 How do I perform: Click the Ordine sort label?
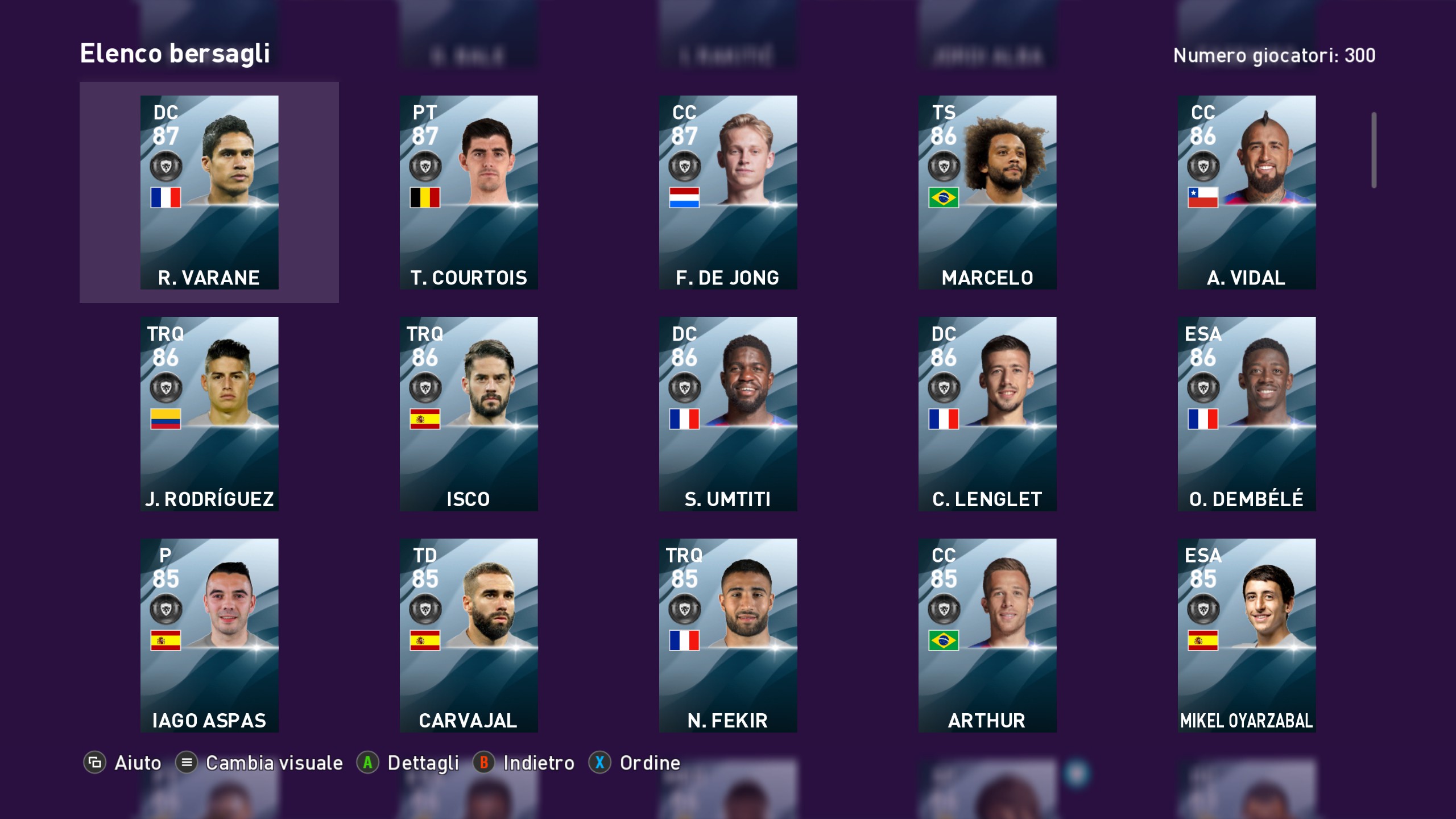pos(650,763)
